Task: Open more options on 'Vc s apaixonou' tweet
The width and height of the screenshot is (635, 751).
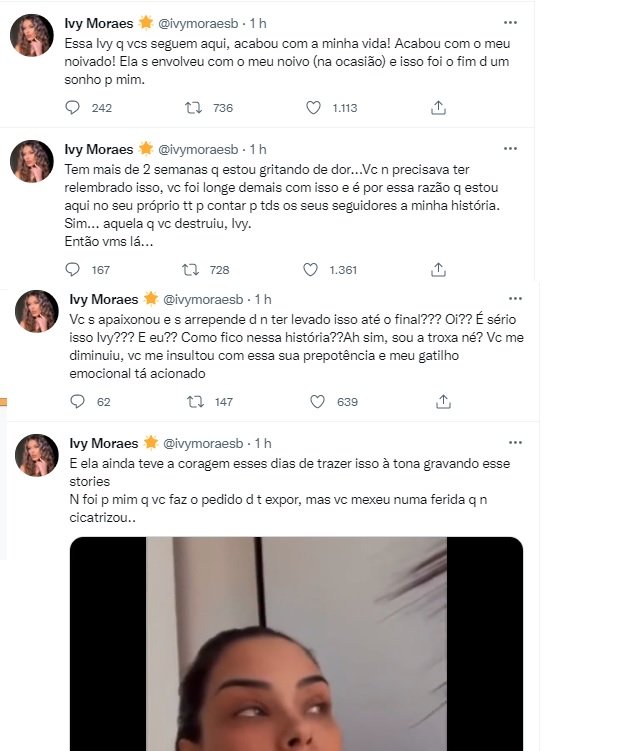Action: [x=514, y=298]
